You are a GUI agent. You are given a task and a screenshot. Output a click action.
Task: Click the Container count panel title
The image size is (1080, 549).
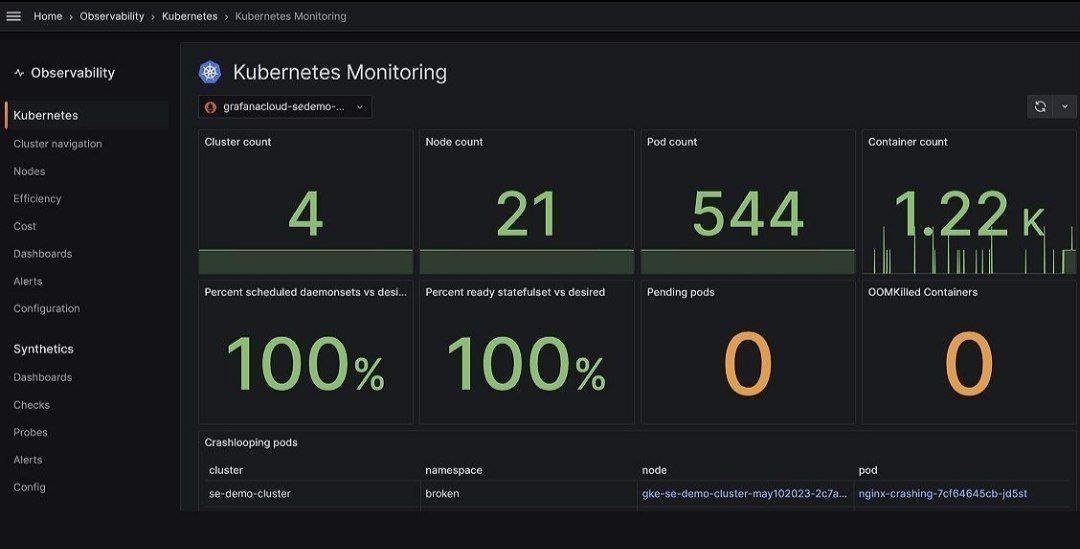[908, 142]
